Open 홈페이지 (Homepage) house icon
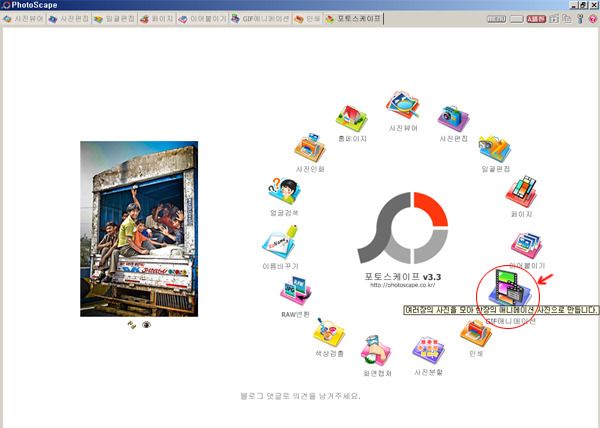This screenshot has width=600, height=428. (x=351, y=118)
